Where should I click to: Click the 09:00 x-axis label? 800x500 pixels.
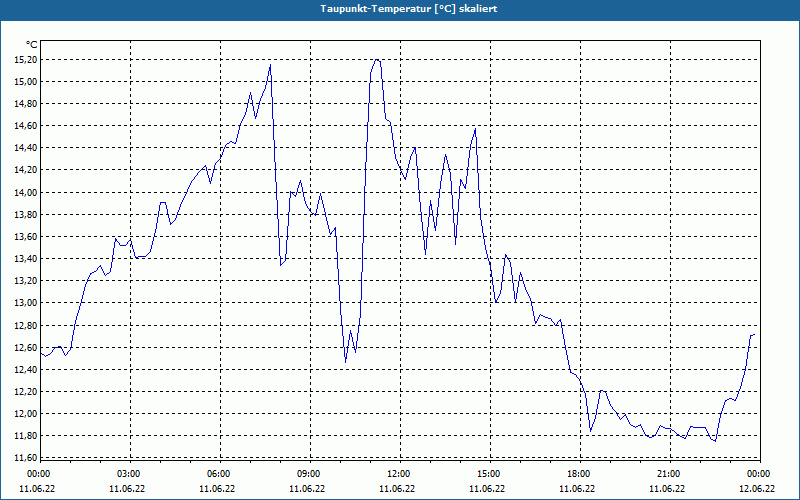[x=309, y=474]
